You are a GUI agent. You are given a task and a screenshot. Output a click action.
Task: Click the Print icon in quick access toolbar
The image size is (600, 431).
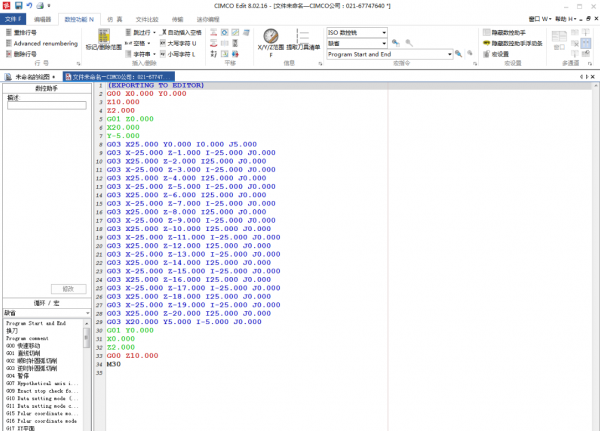pos(40,5)
